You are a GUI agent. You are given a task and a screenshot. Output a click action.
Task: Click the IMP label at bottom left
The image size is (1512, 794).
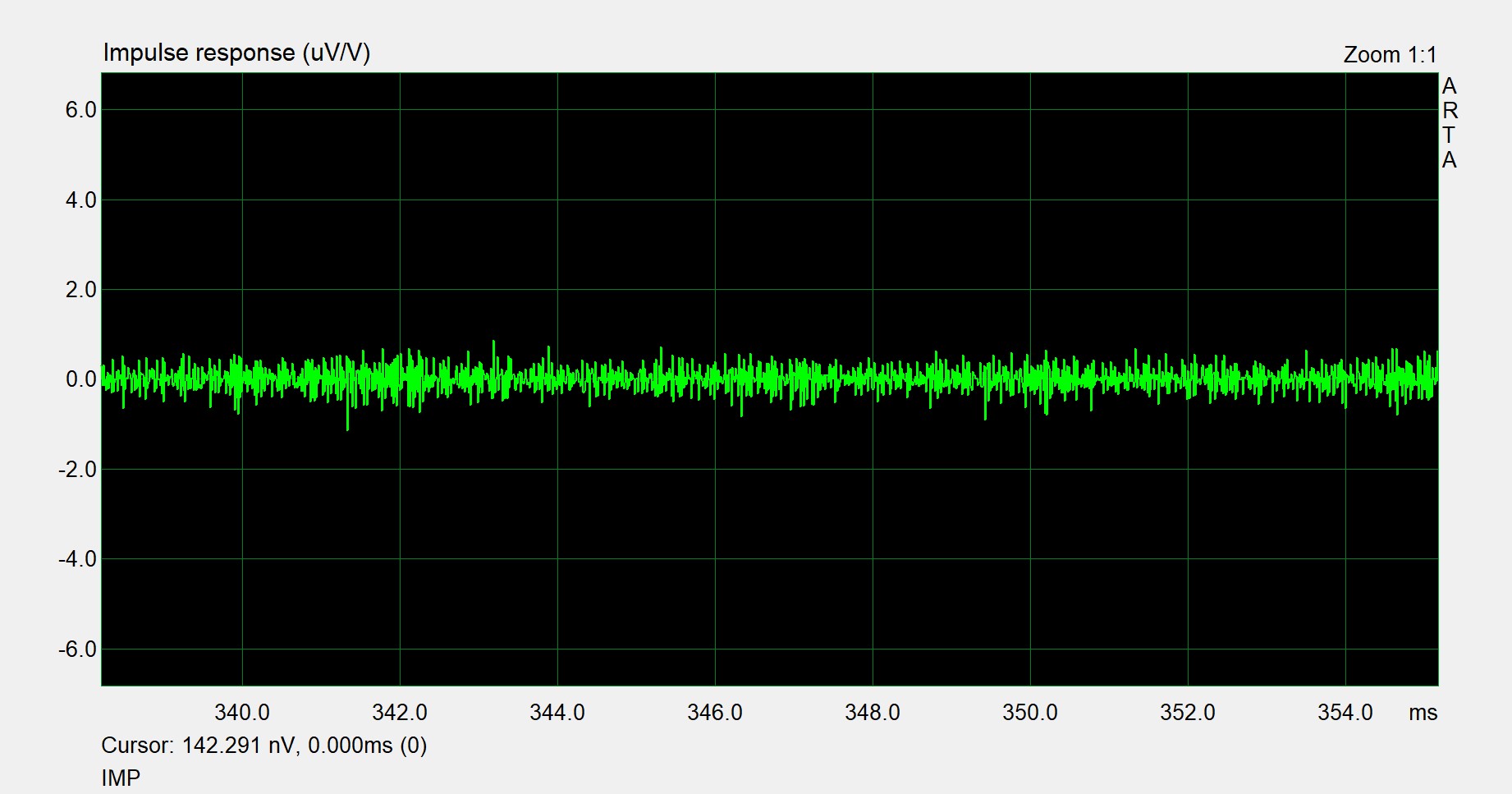coord(121,778)
